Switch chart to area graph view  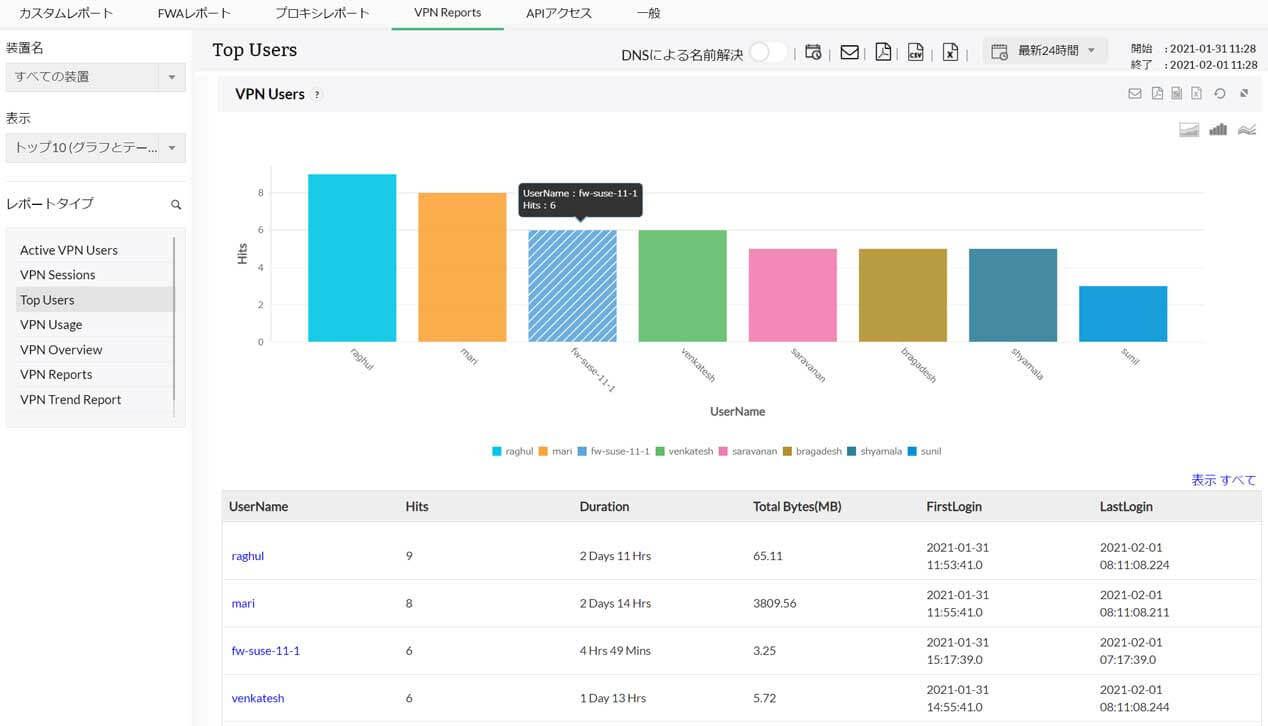pyautogui.click(x=1188, y=130)
